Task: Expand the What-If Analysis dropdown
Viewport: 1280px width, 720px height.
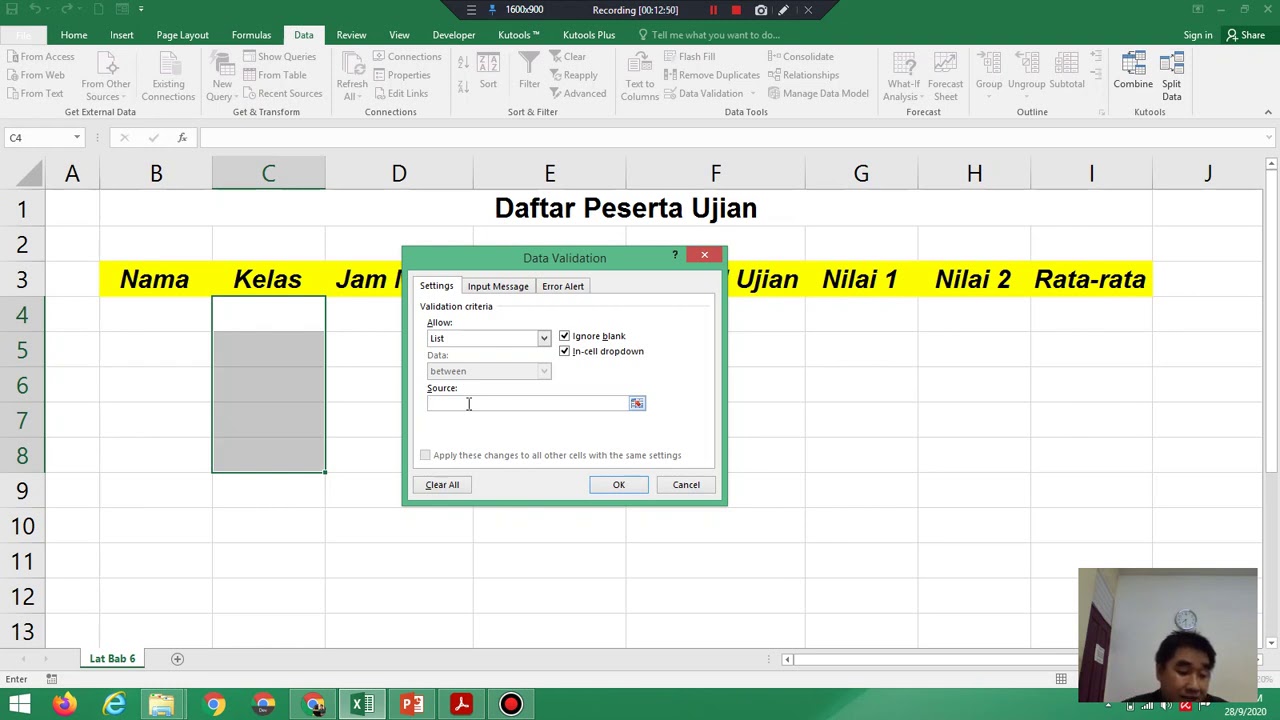Action: click(903, 90)
